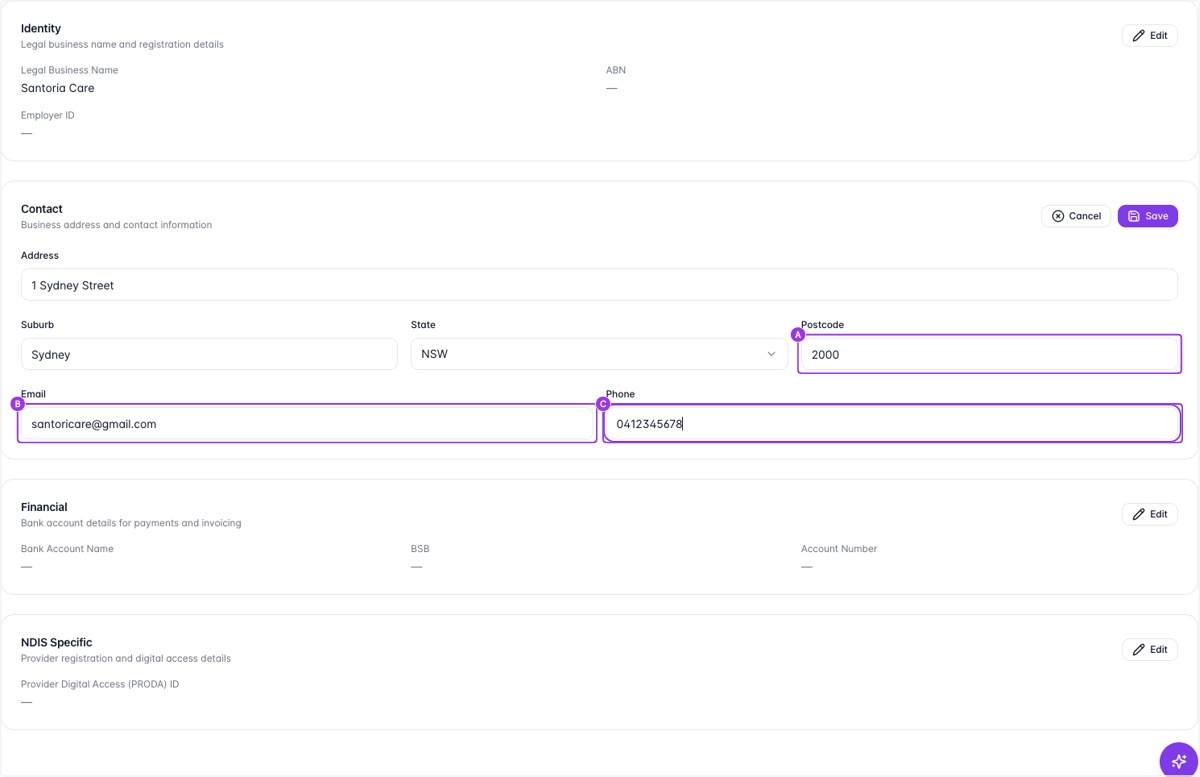Viewport: 1200px width, 777px height.
Task: Click the Email field with santoricare@gmail.com
Action: (x=307, y=424)
